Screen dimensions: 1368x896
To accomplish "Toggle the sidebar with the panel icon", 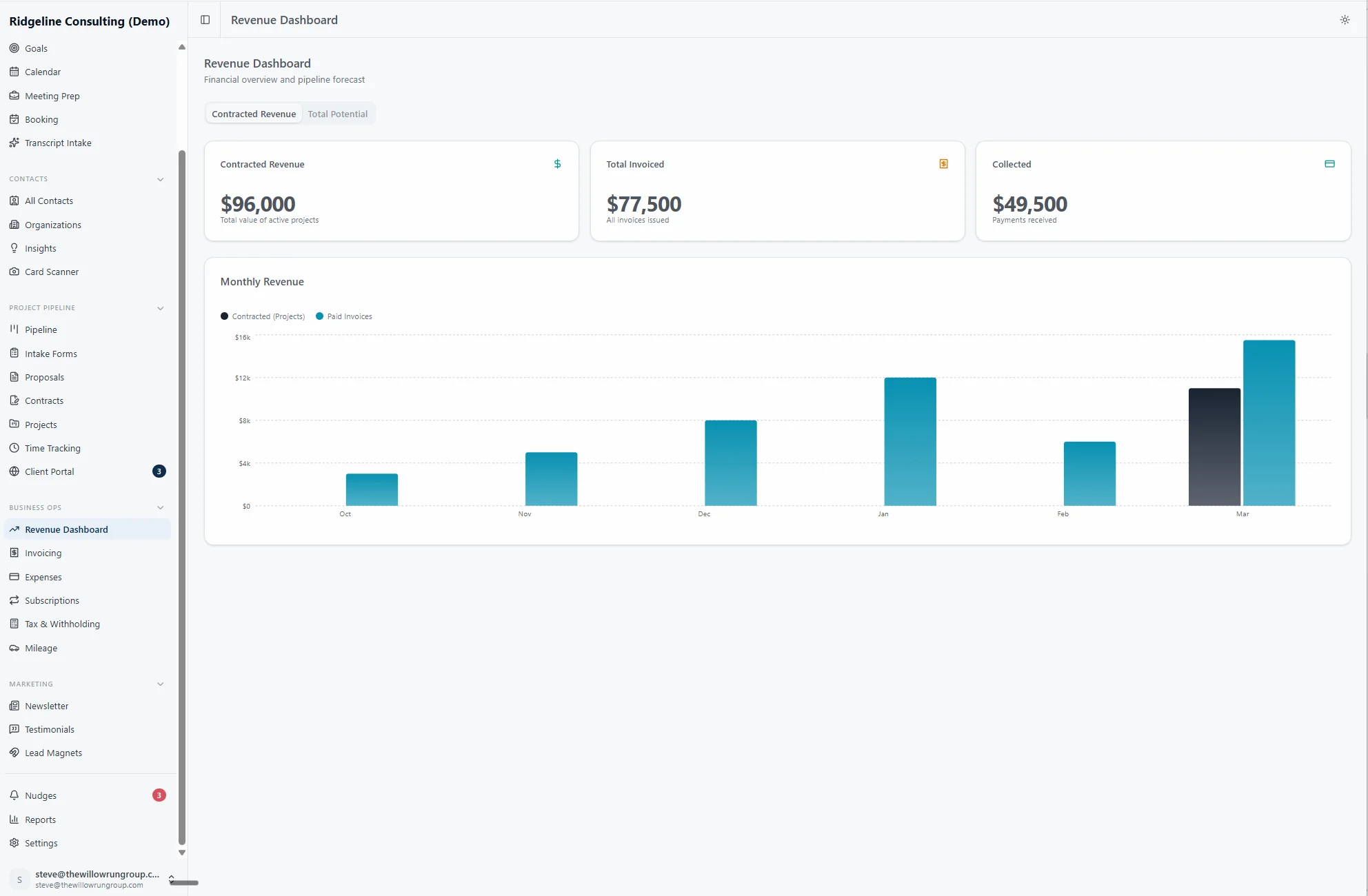I will pyautogui.click(x=205, y=20).
